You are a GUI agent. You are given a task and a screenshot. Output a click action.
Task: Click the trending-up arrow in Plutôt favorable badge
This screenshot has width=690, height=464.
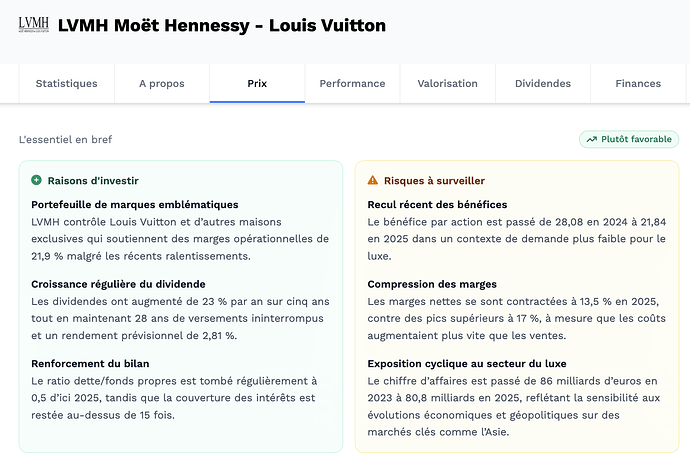coord(592,140)
